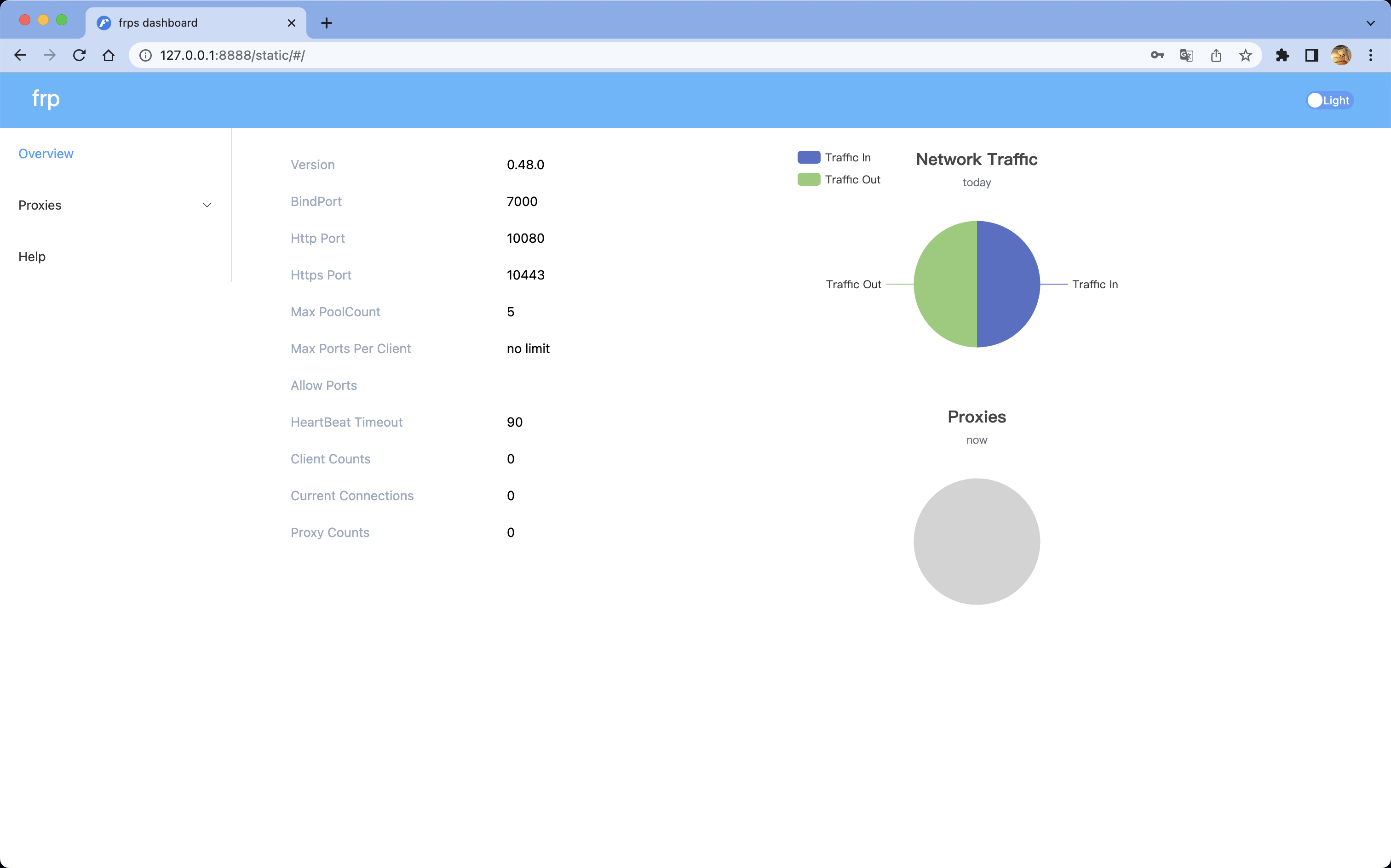The height and width of the screenshot is (868, 1391).
Task: Open the extensions puzzle icon
Action: (x=1282, y=55)
